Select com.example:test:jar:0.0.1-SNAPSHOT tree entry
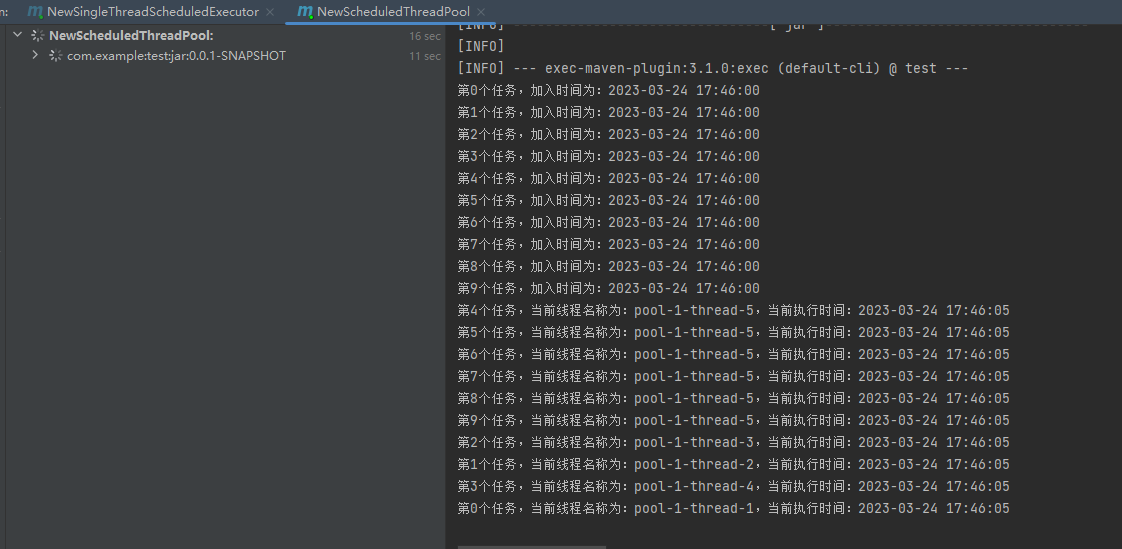The height and width of the screenshot is (549, 1122). (x=177, y=55)
